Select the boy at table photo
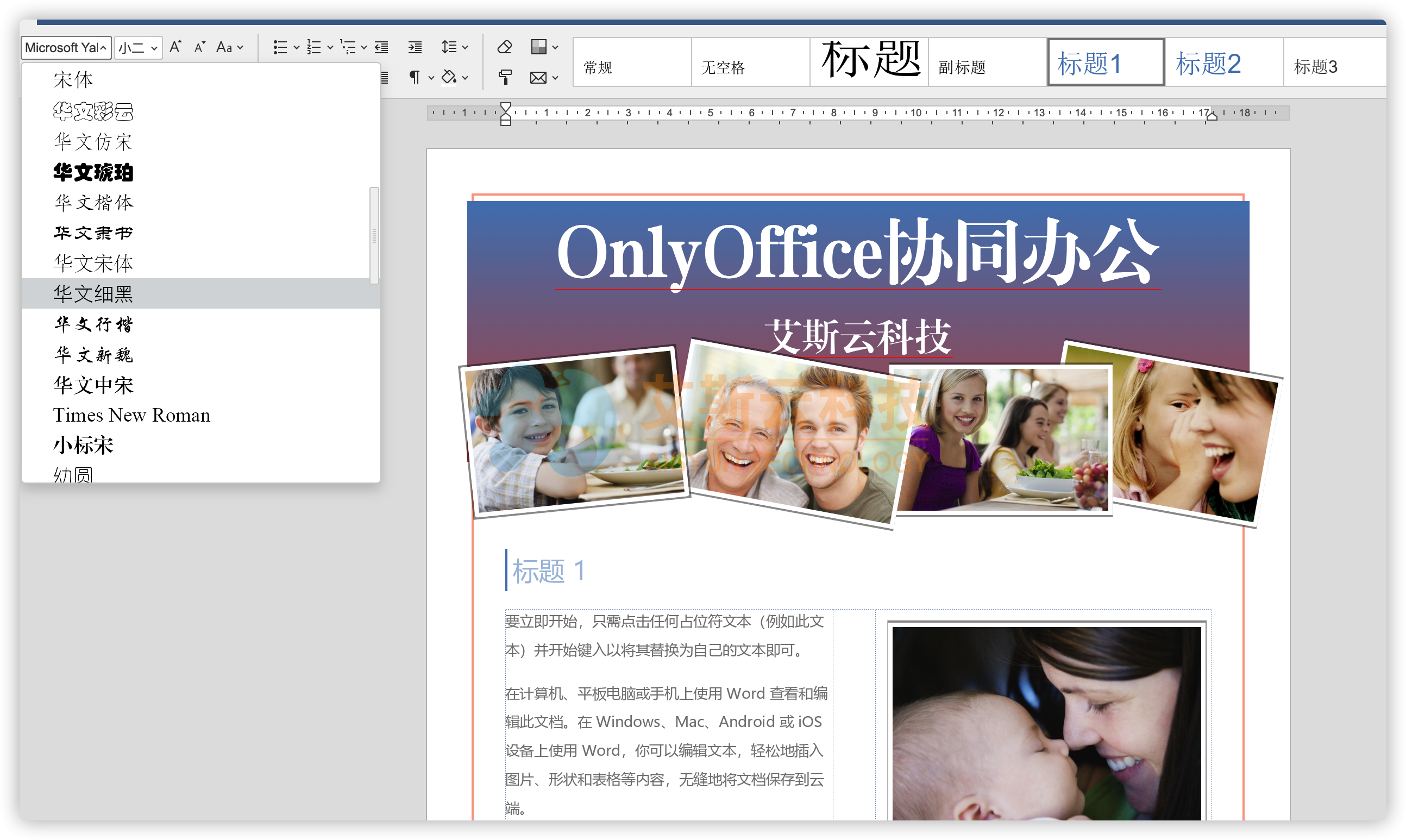Image resolution: width=1406 pixels, height=840 pixels. (574, 431)
